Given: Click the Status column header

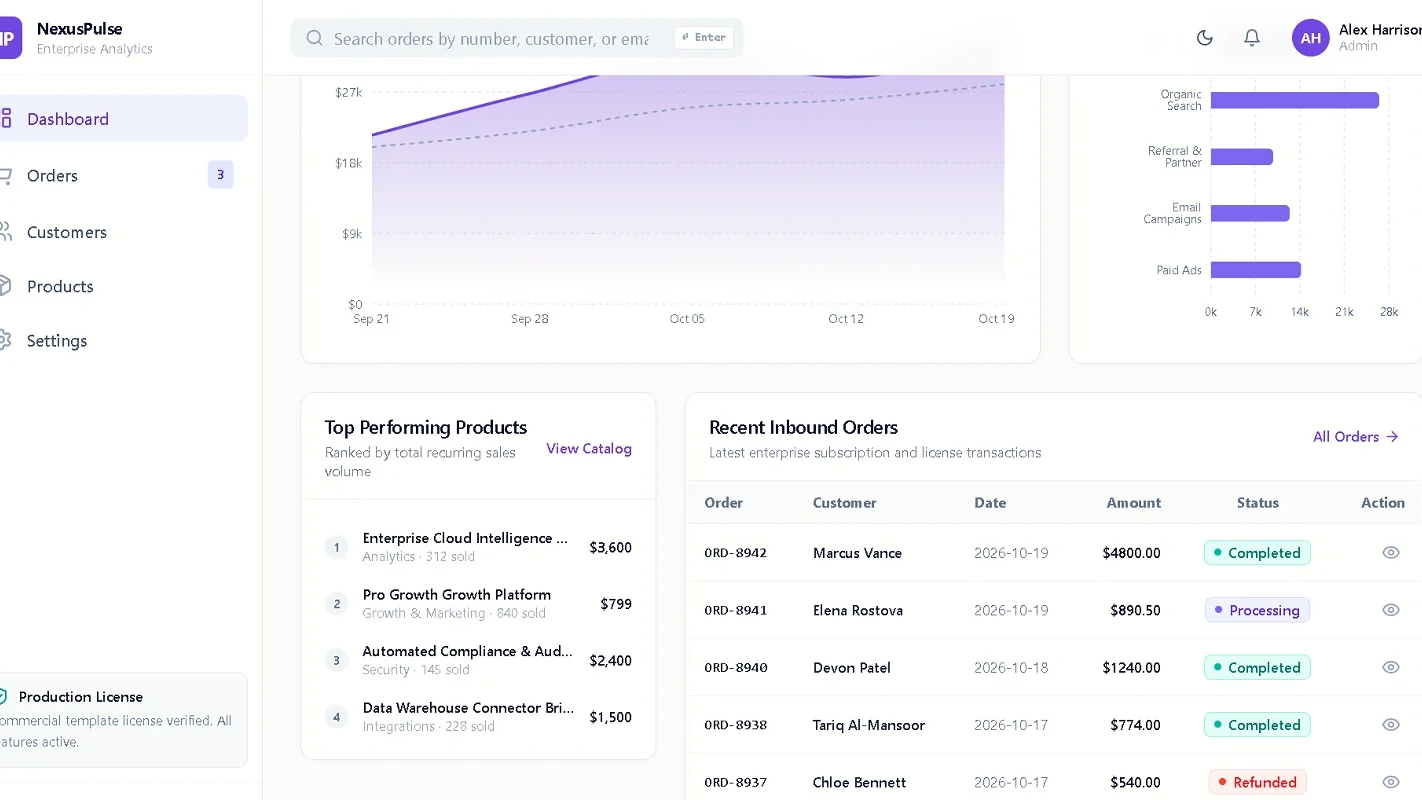Looking at the screenshot, I should (x=1257, y=503).
